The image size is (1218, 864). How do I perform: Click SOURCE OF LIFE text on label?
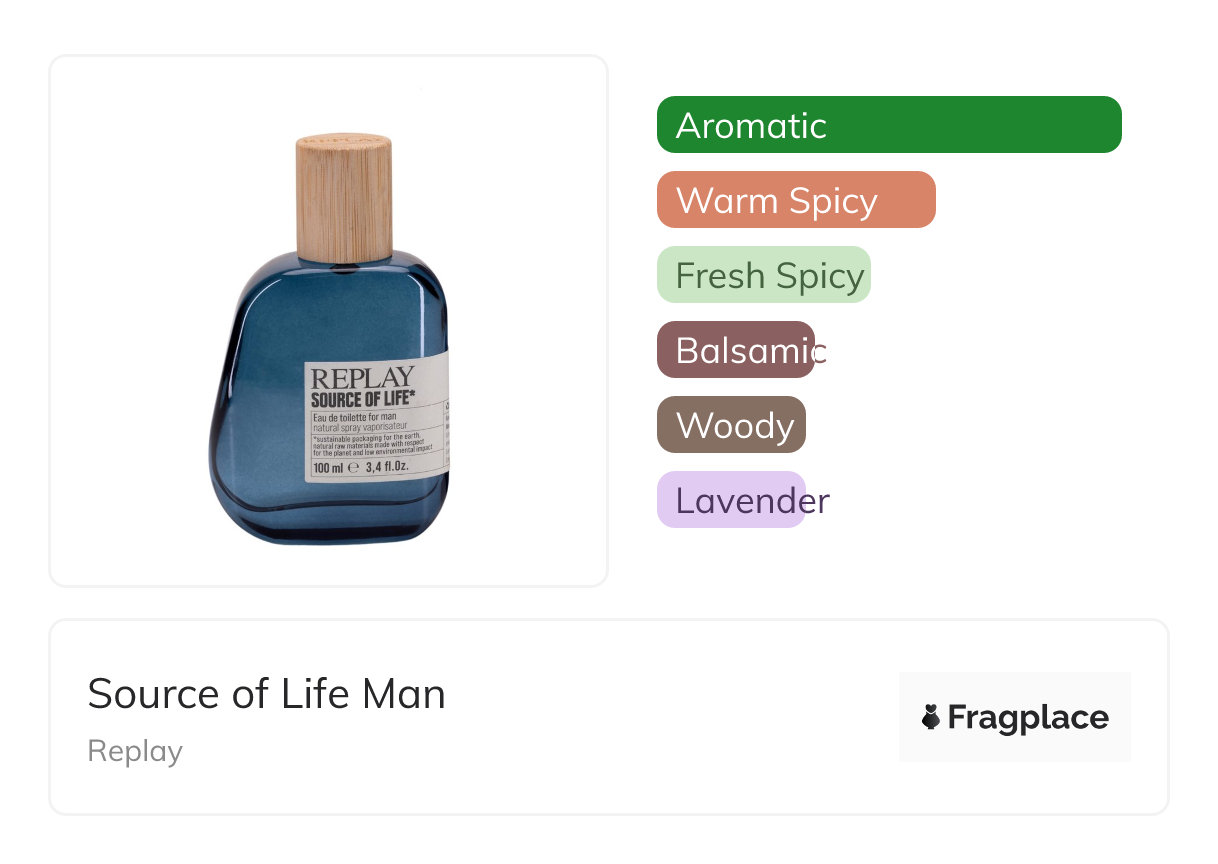(362, 399)
